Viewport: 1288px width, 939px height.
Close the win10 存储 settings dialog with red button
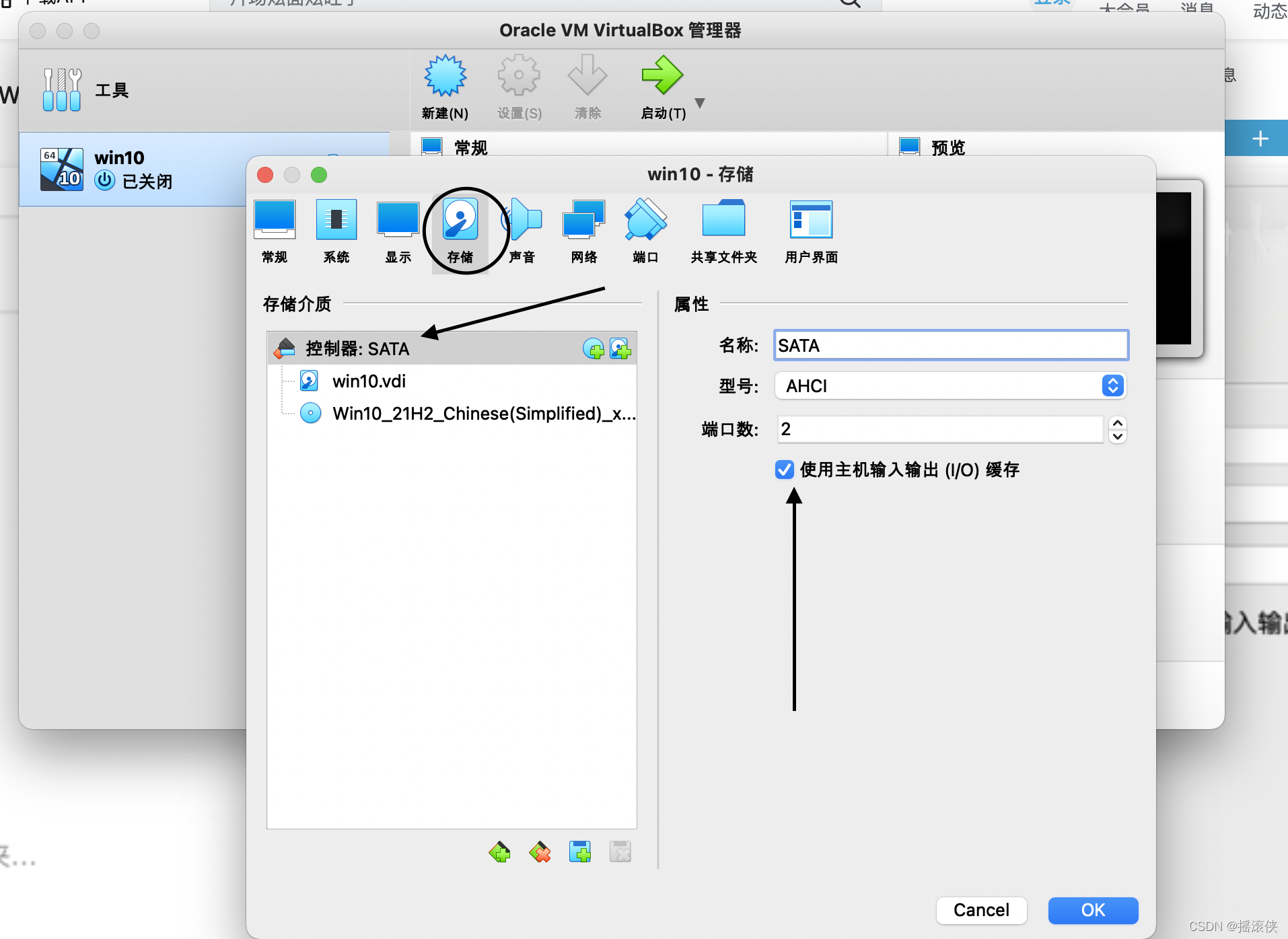[x=265, y=175]
